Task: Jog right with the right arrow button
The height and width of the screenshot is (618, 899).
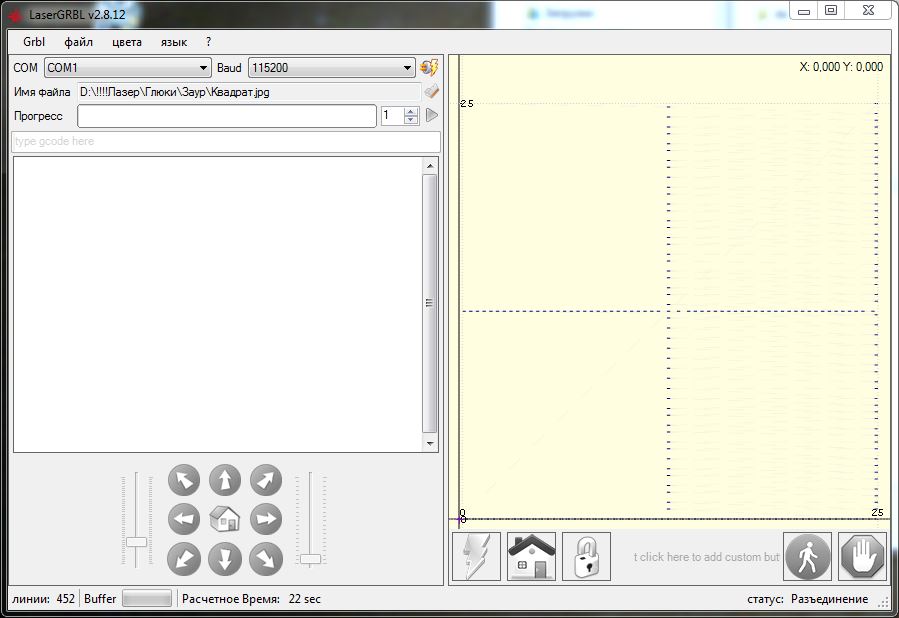Action: click(266, 519)
